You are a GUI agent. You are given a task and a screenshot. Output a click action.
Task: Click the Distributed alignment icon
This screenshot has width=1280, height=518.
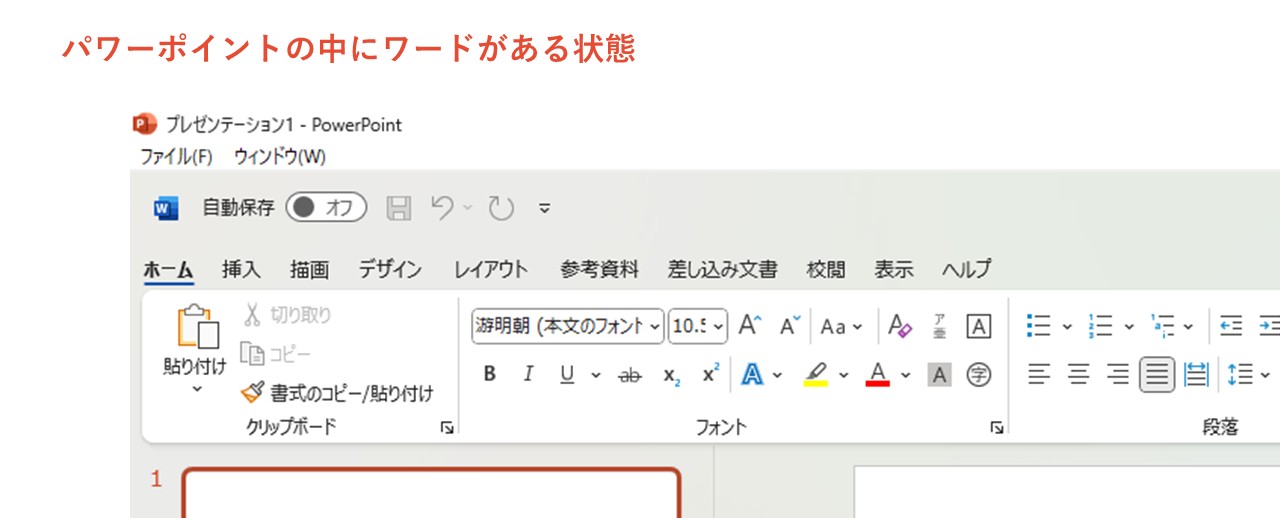point(1196,375)
